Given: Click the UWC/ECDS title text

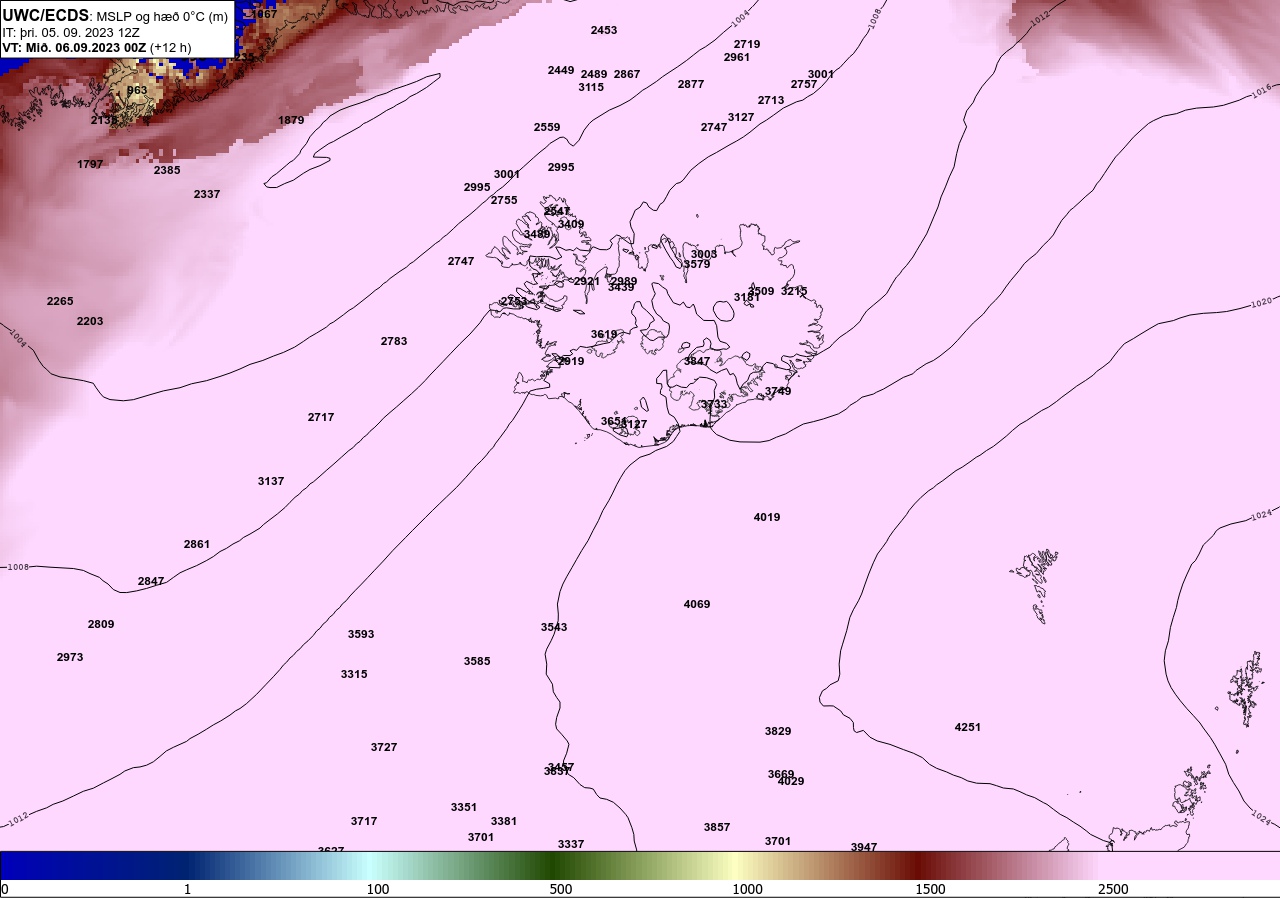Looking at the screenshot, I should [x=46, y=15].
